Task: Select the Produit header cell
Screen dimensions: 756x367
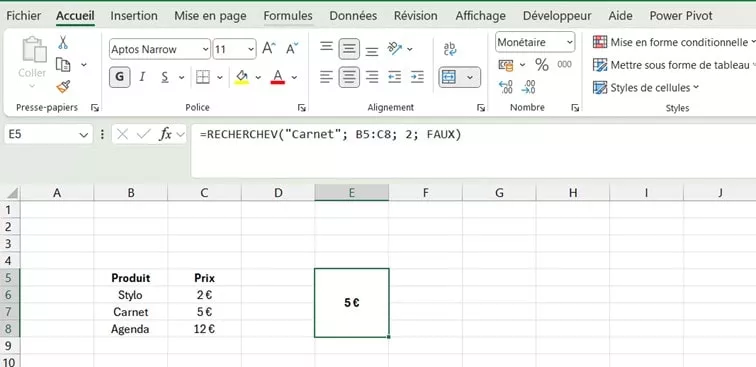Action: click(131, 278)
